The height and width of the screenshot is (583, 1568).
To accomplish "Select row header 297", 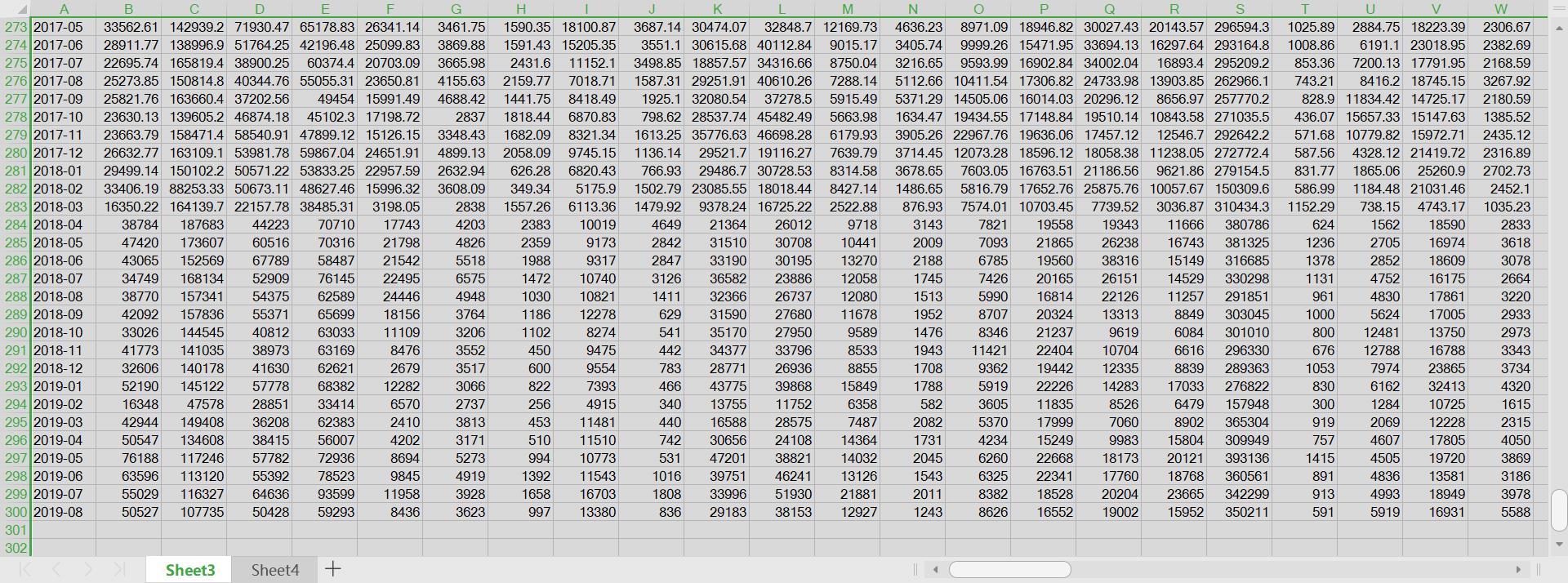I will point(16,458).
